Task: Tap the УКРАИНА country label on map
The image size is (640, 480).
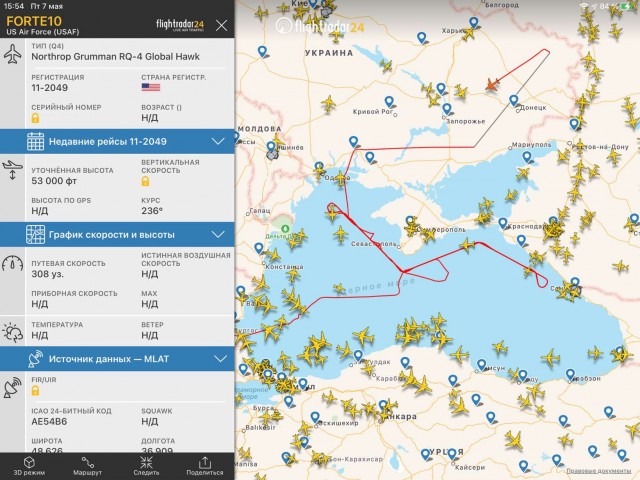Action: 329,53
